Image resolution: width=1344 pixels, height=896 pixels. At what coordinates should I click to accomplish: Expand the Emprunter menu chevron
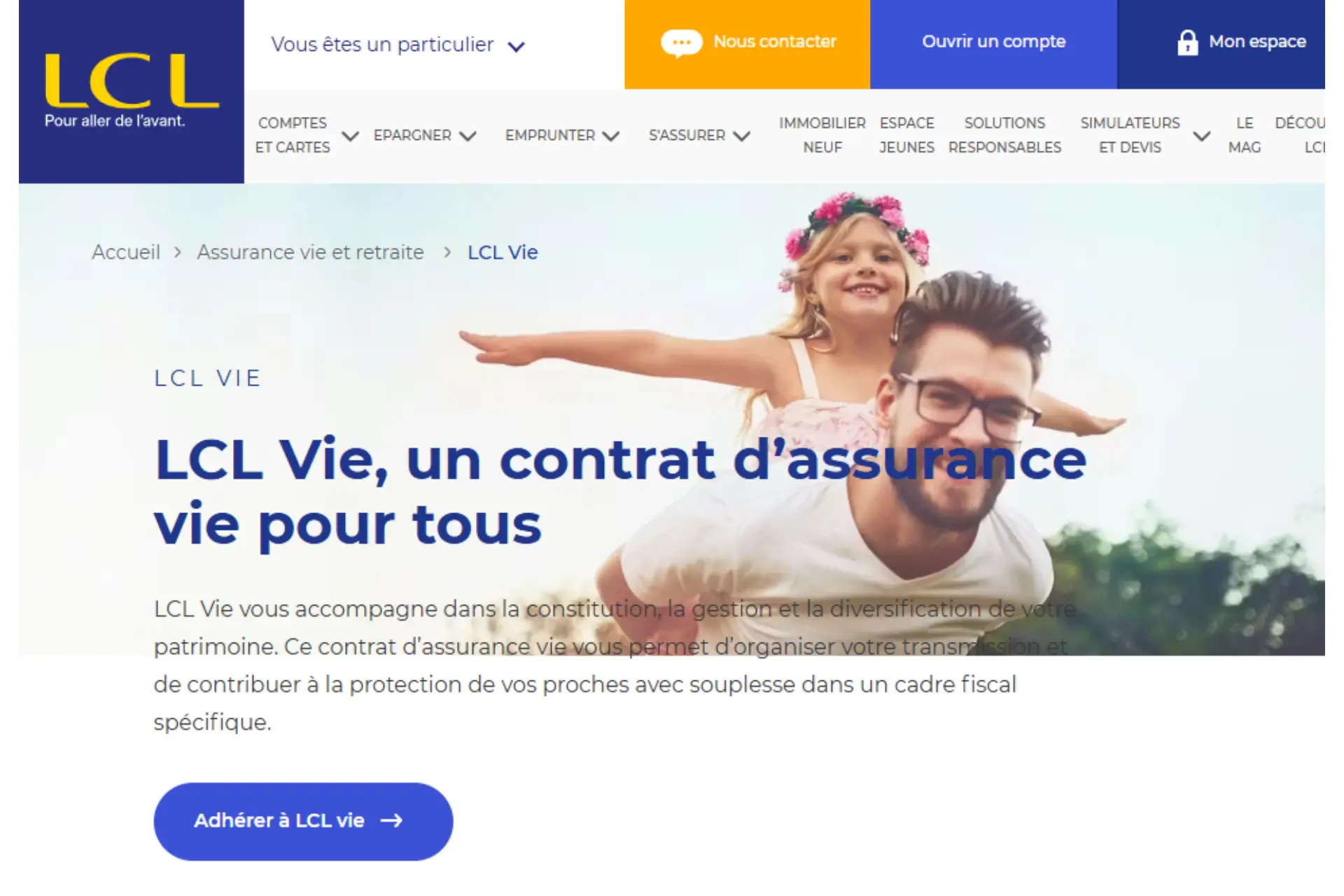pos(611,136)
